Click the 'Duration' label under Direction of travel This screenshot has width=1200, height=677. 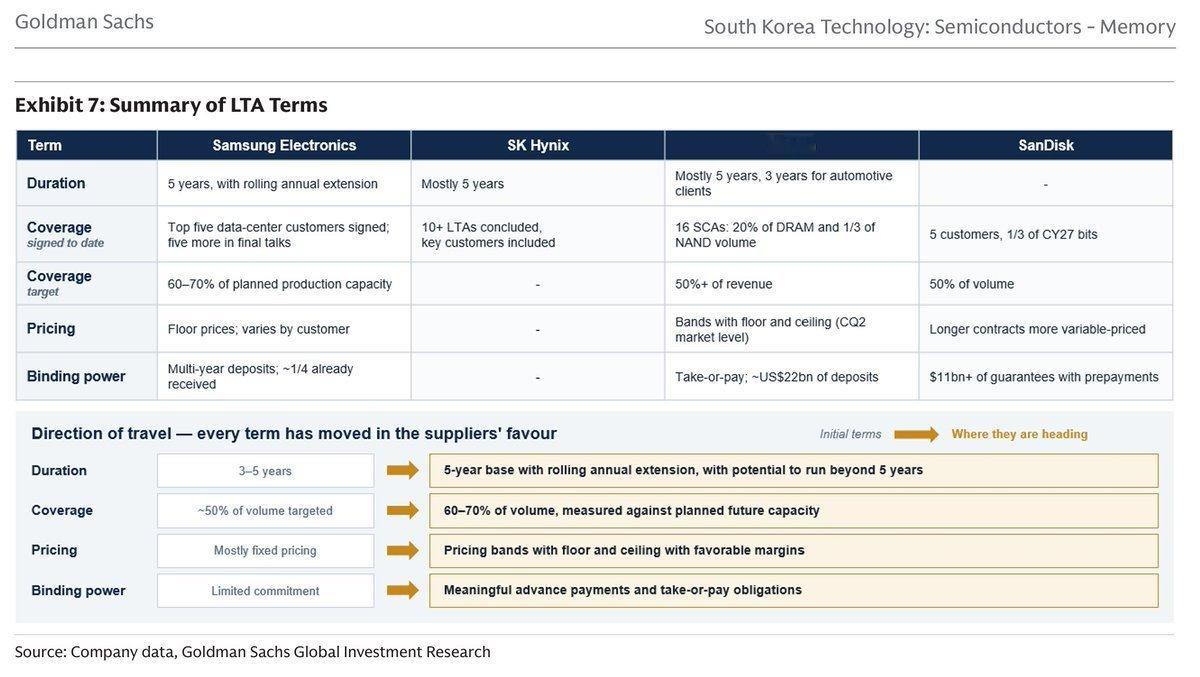point(59,470)
